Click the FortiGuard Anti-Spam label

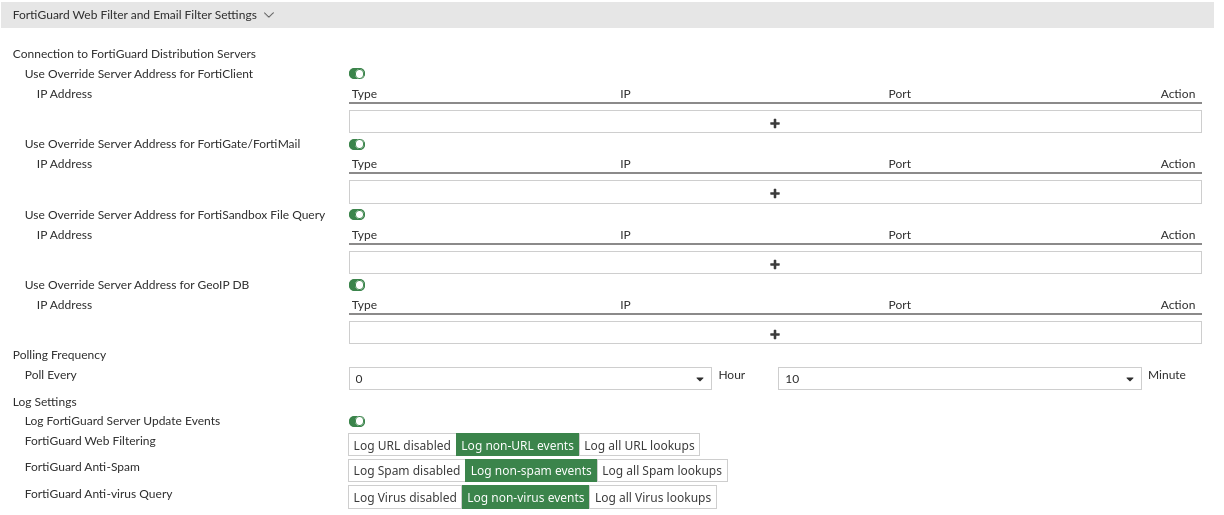click(x=82, y=467)
